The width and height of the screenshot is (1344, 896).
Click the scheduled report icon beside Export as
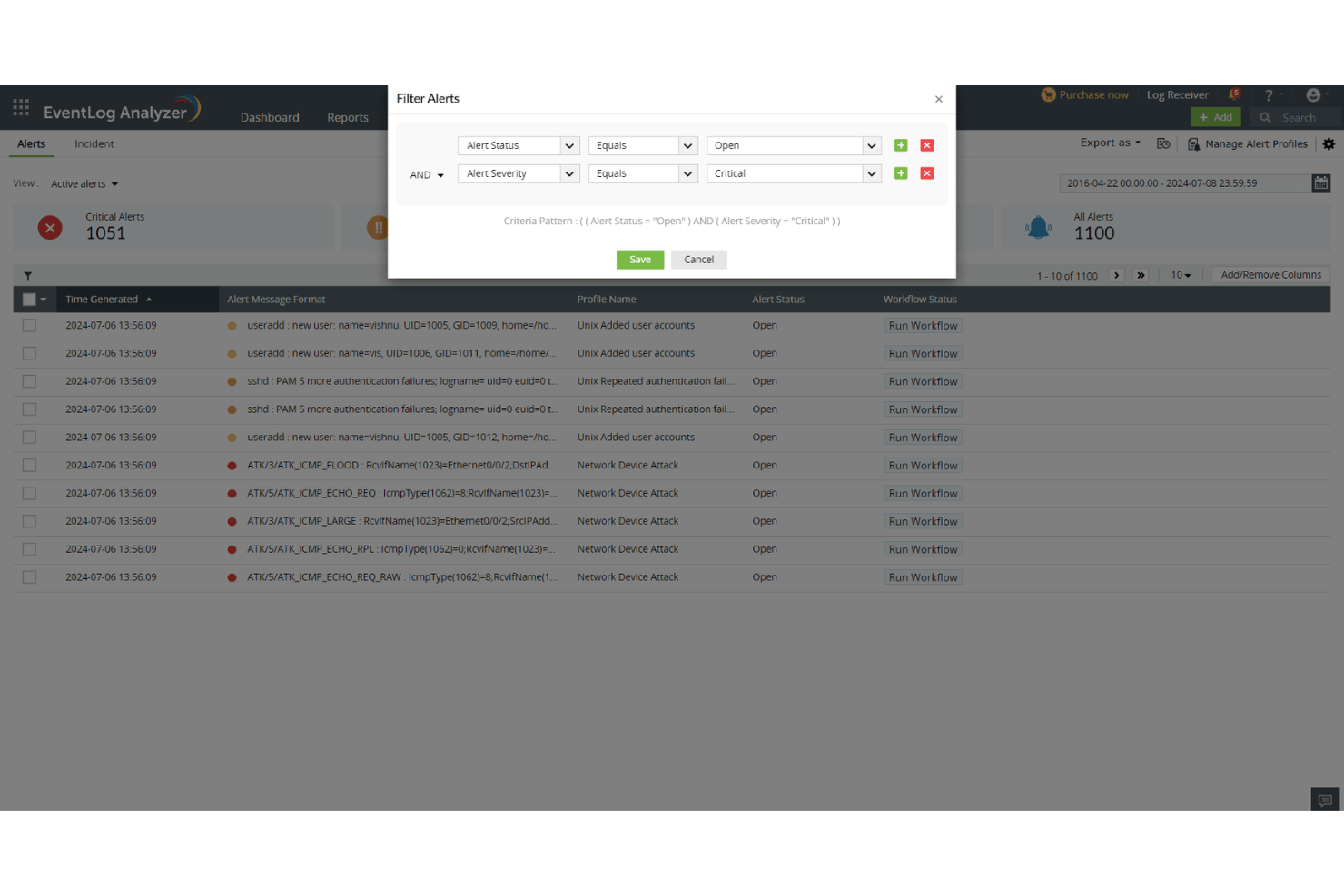coord(1163,143)
